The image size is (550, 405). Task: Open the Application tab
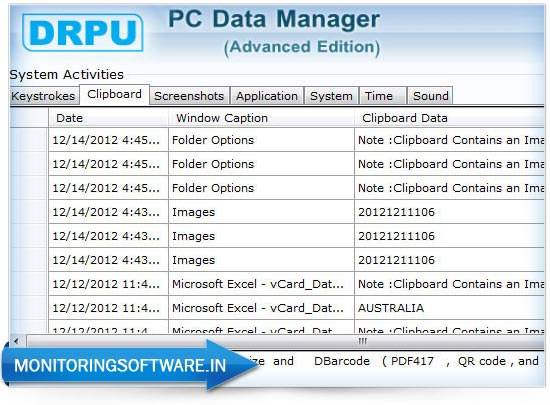267,96
